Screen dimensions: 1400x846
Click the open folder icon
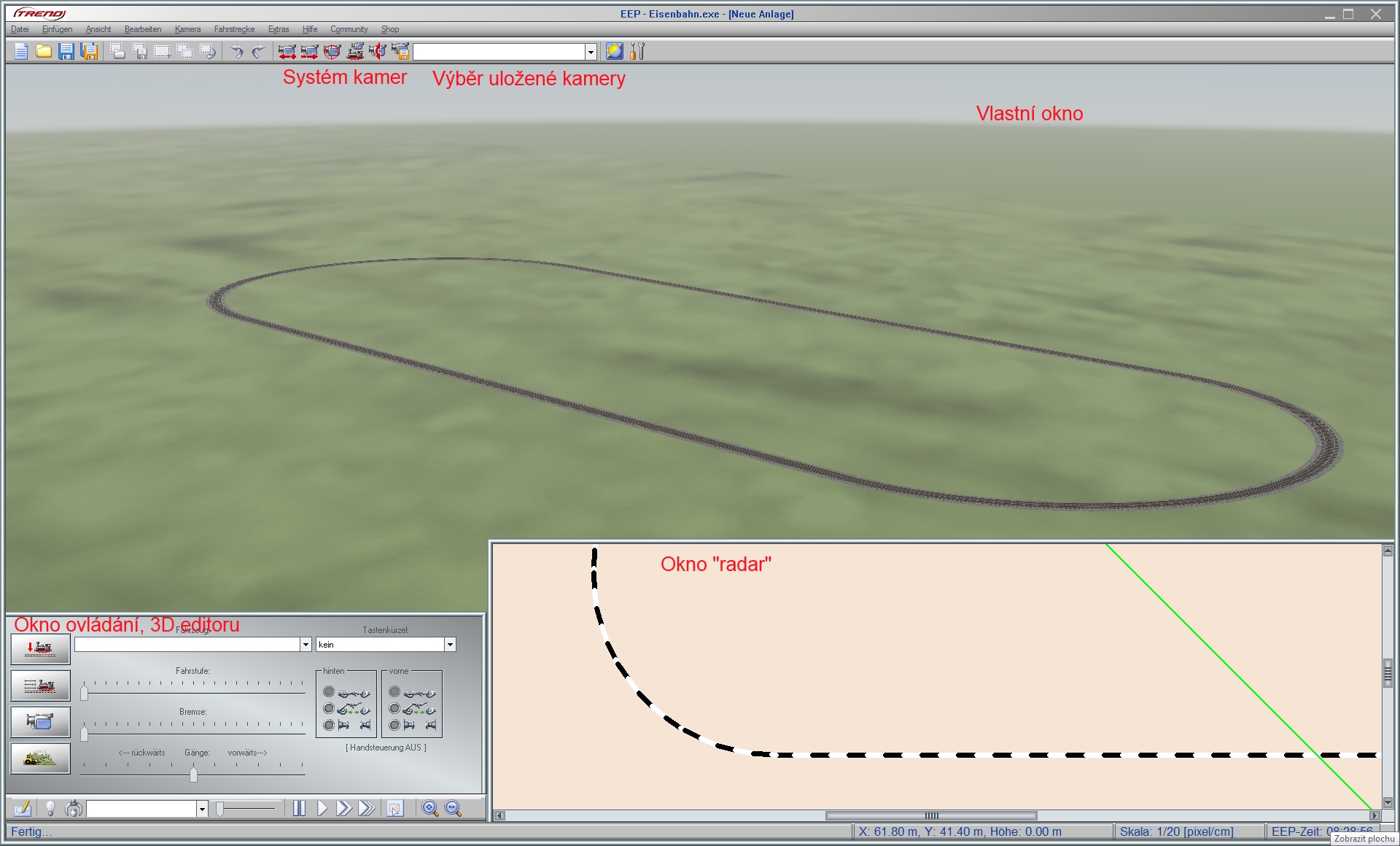click(44, 51)
